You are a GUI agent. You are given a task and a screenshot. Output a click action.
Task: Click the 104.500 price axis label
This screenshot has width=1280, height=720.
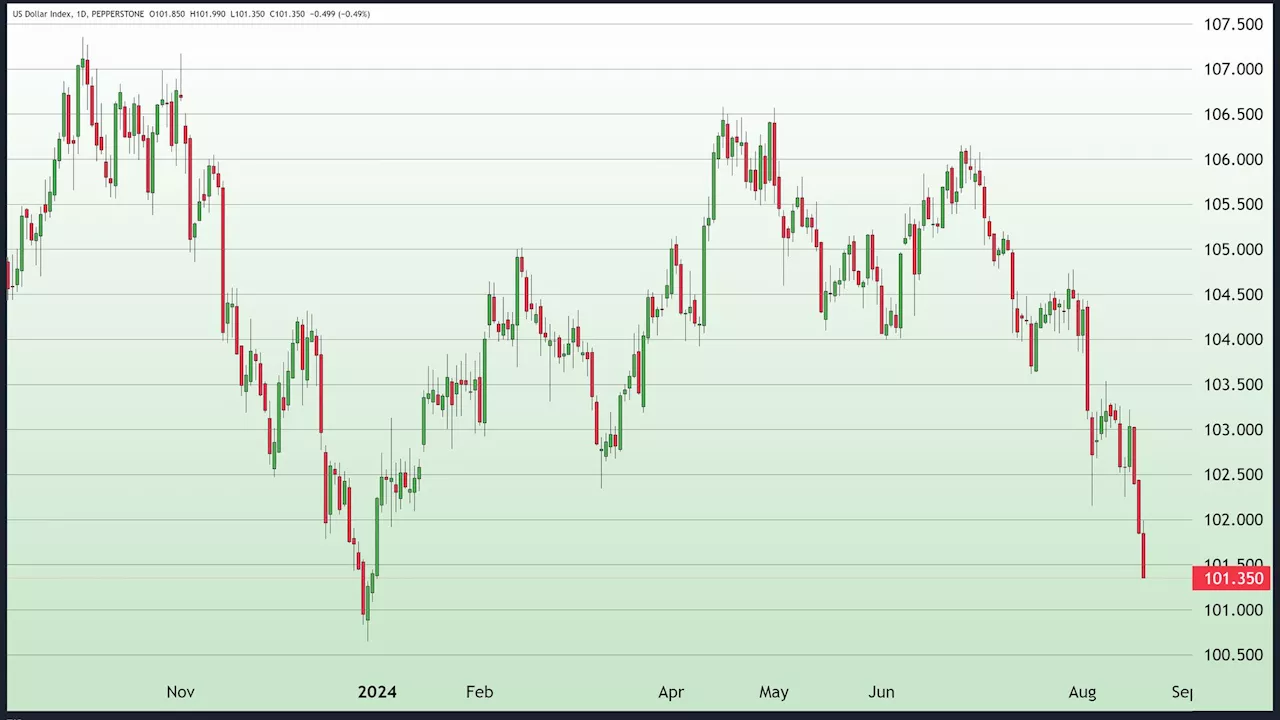1233,294
